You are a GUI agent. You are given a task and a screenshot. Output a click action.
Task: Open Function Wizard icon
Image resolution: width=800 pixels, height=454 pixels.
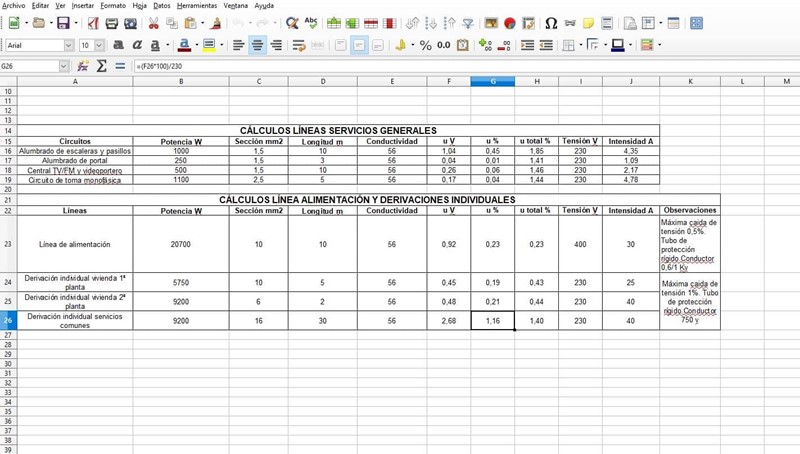(x=83, y=66)
